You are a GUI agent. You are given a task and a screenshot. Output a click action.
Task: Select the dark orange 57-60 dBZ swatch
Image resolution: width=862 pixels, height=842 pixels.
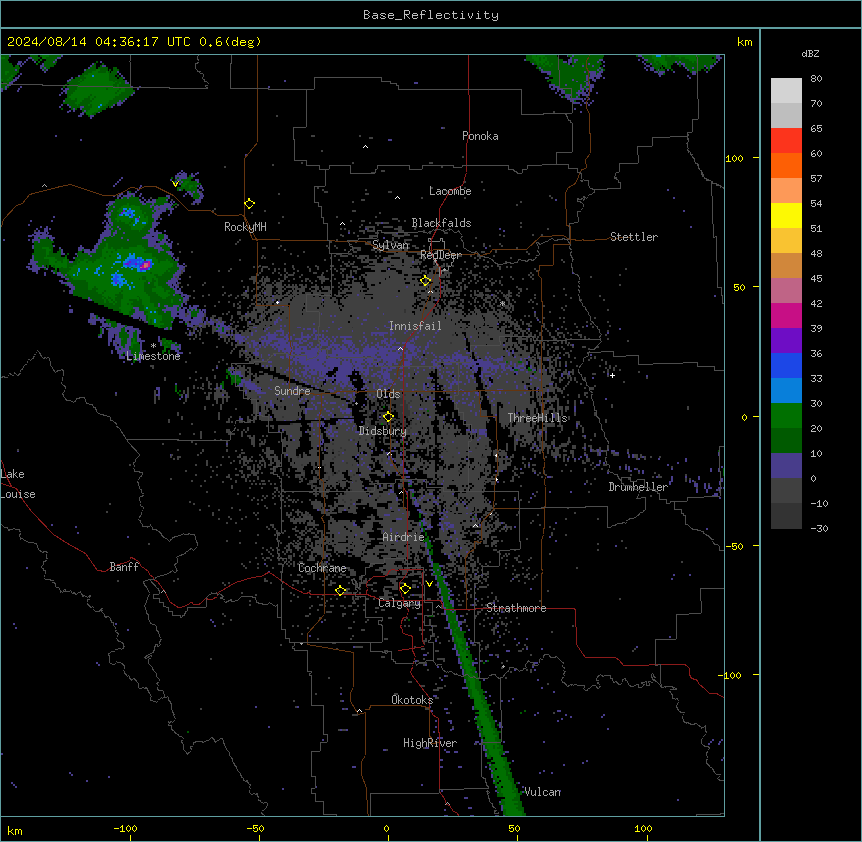coord(786,165)
